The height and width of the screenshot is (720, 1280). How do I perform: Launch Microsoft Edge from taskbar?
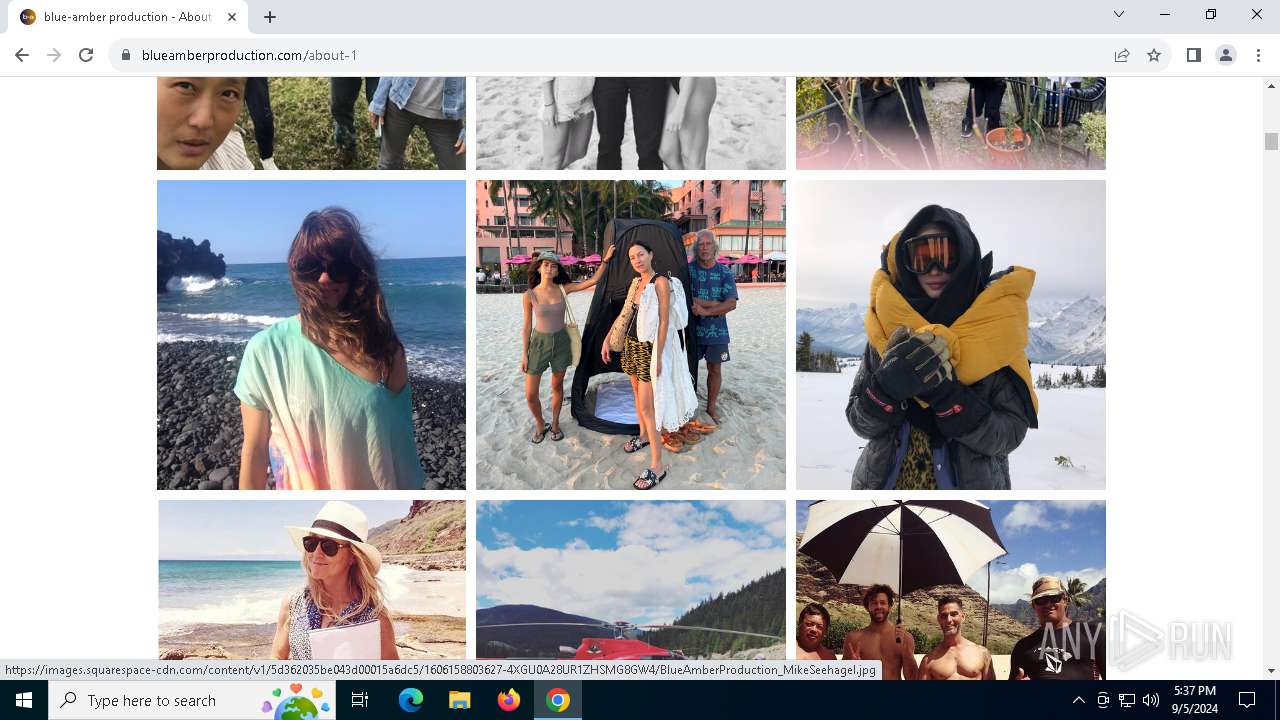[x=411, y=700]
